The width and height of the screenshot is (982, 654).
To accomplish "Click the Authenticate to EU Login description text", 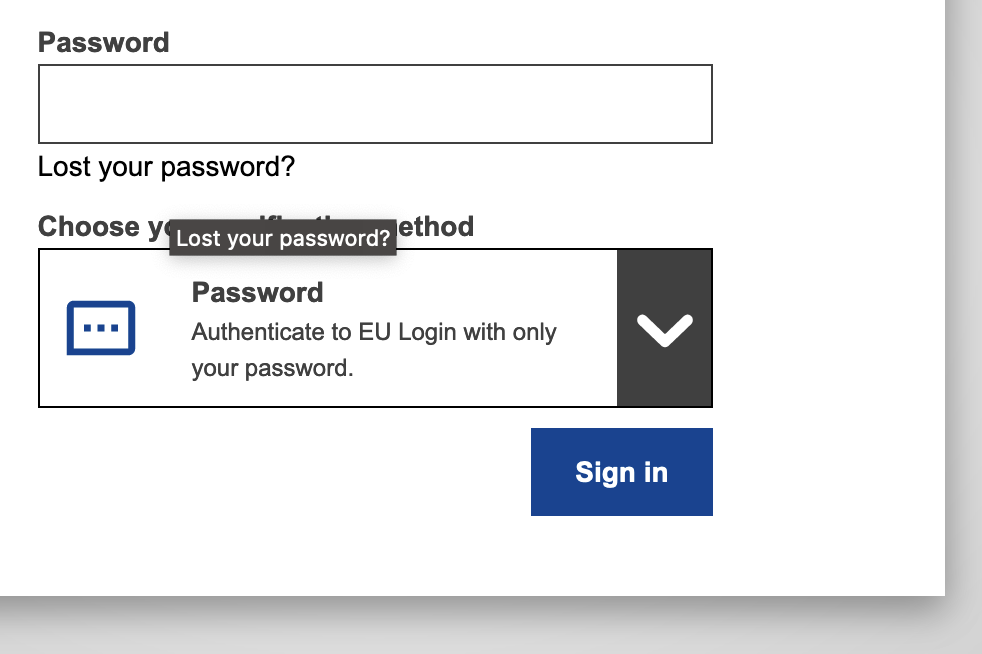I will pyautogui.click(x=373, y=349).
